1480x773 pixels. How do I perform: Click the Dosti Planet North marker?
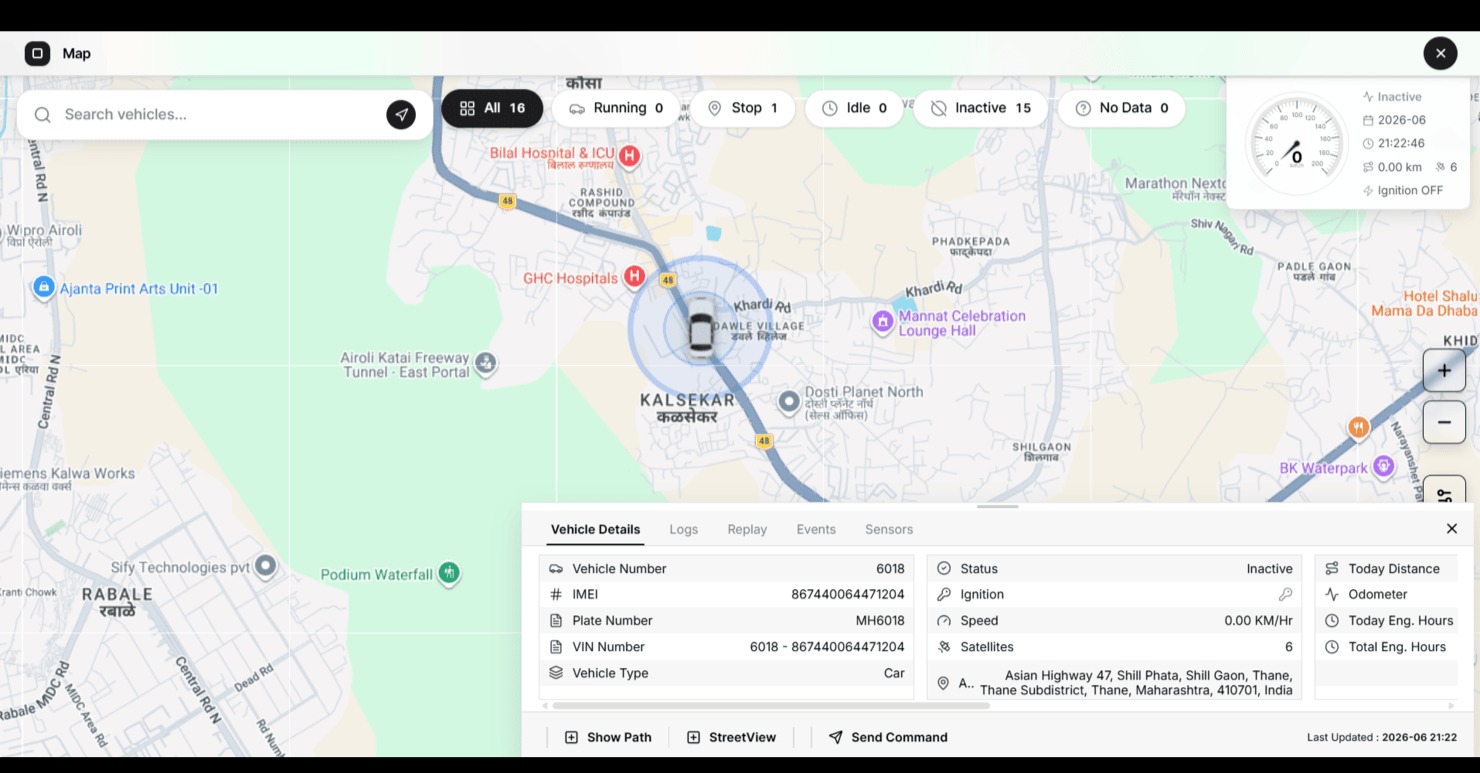point(789,402)
